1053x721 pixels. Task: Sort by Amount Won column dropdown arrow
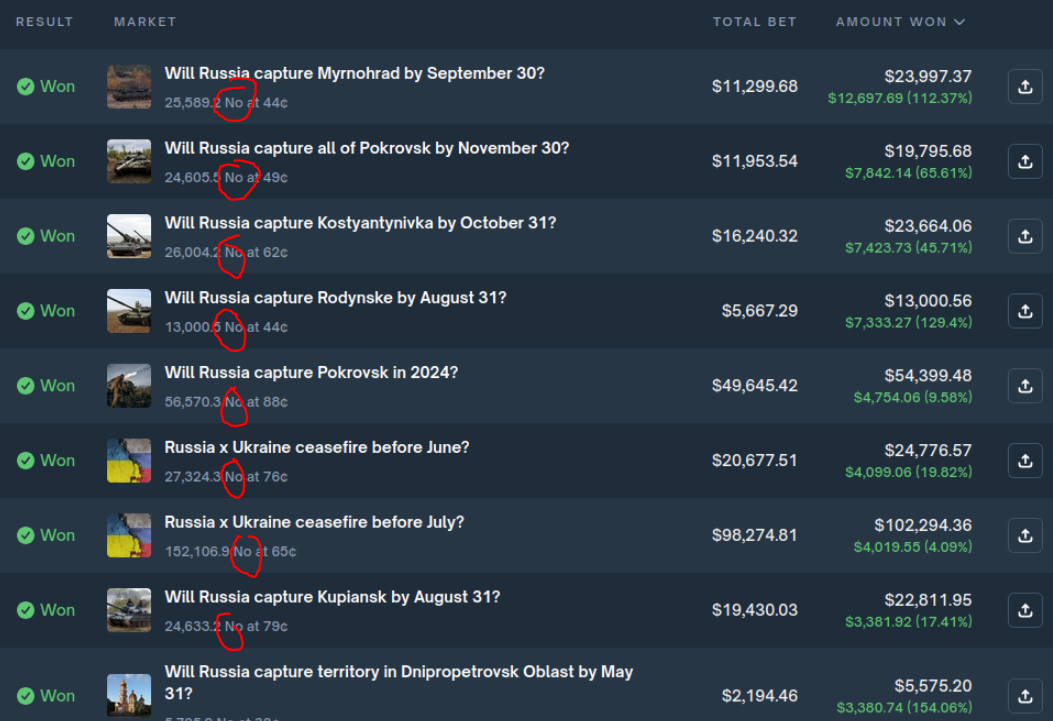pos(960,22)
